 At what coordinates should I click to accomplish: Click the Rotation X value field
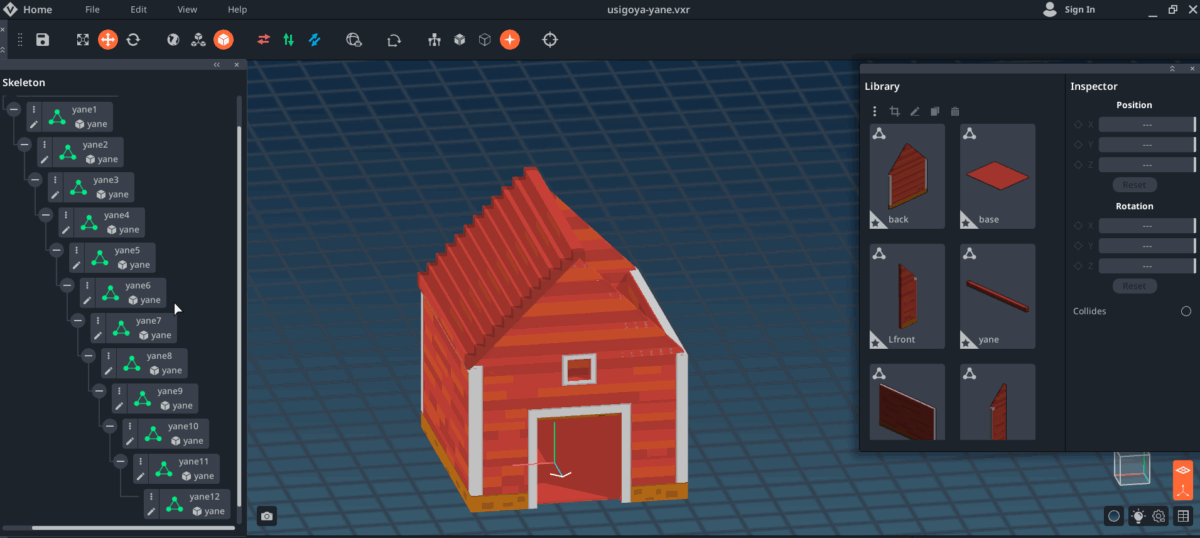click(x=1147, y=226)
